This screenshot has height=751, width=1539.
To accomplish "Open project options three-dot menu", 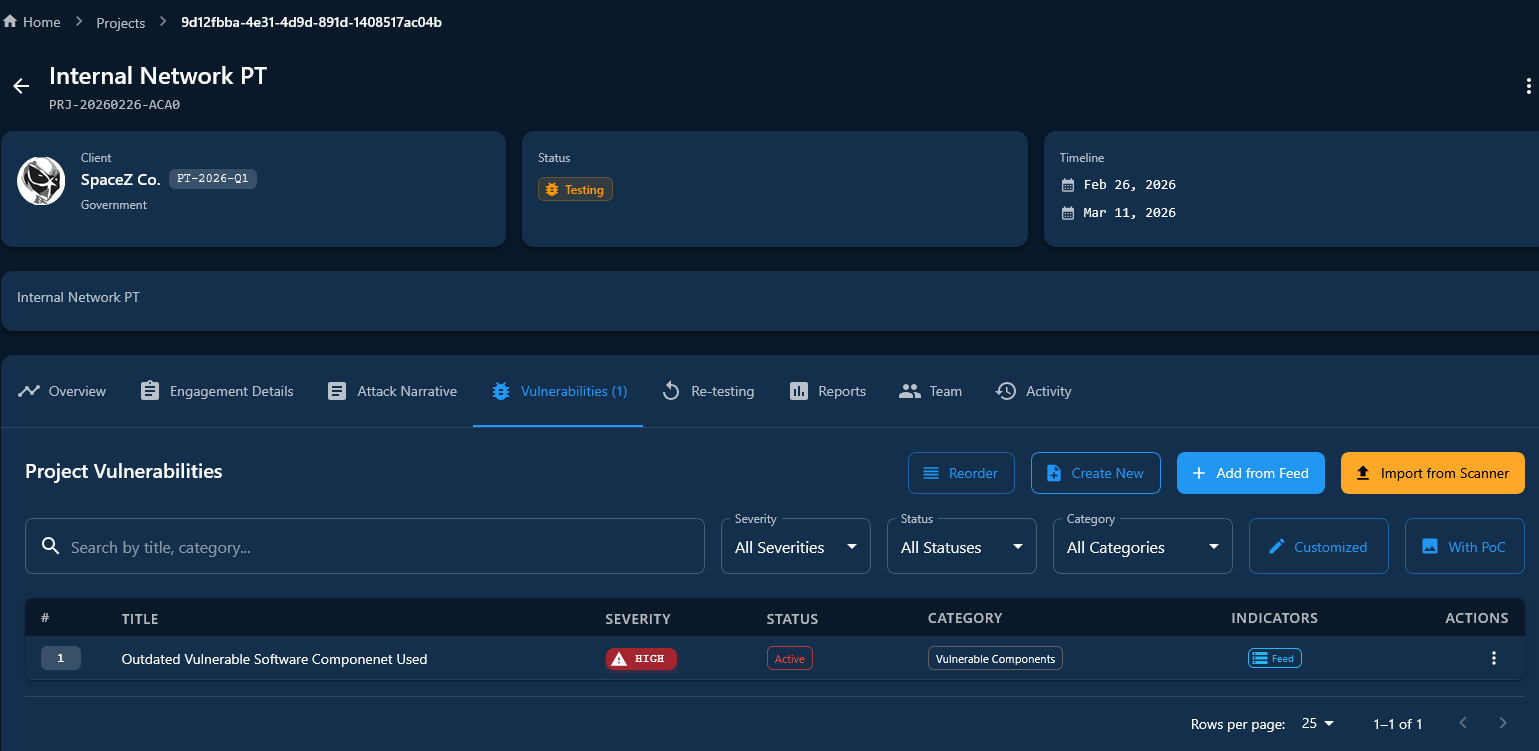I will tap(1528, 86).
